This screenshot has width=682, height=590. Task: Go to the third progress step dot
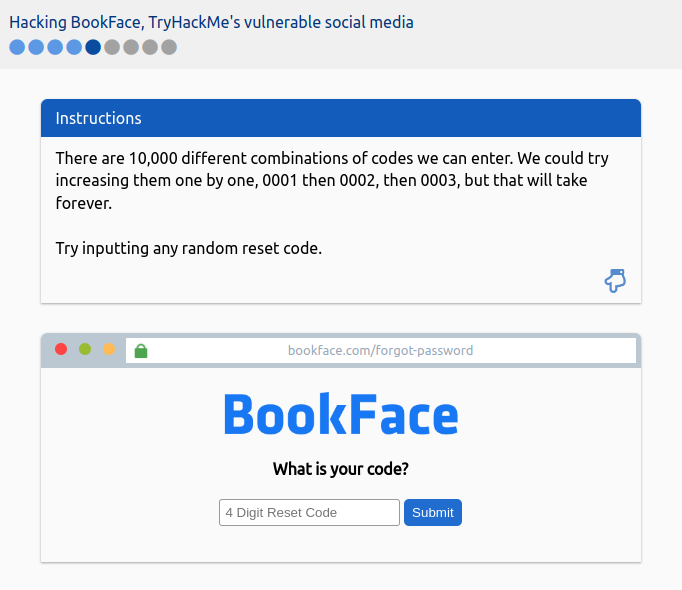pos(55,47)
